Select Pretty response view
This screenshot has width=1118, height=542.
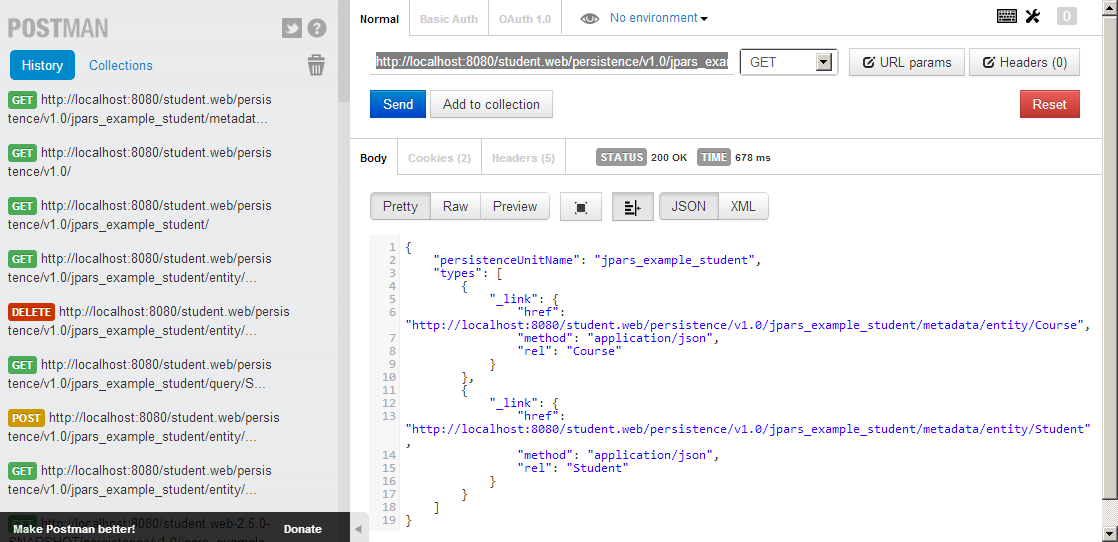tap(400, 206)
